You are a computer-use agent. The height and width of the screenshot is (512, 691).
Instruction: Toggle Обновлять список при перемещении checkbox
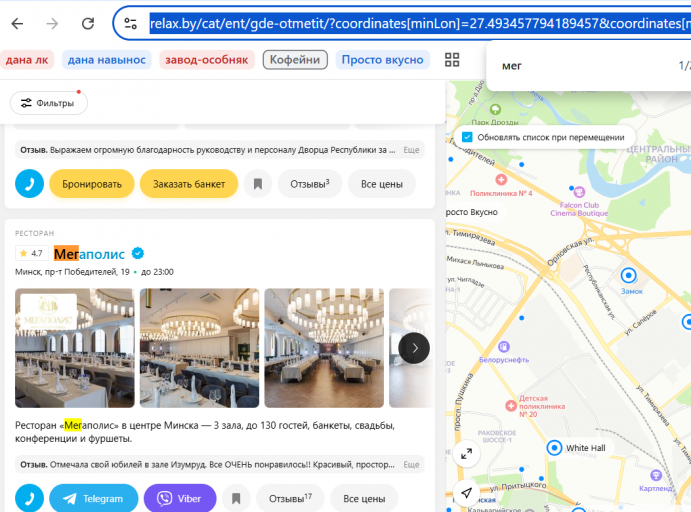[467, 137]
